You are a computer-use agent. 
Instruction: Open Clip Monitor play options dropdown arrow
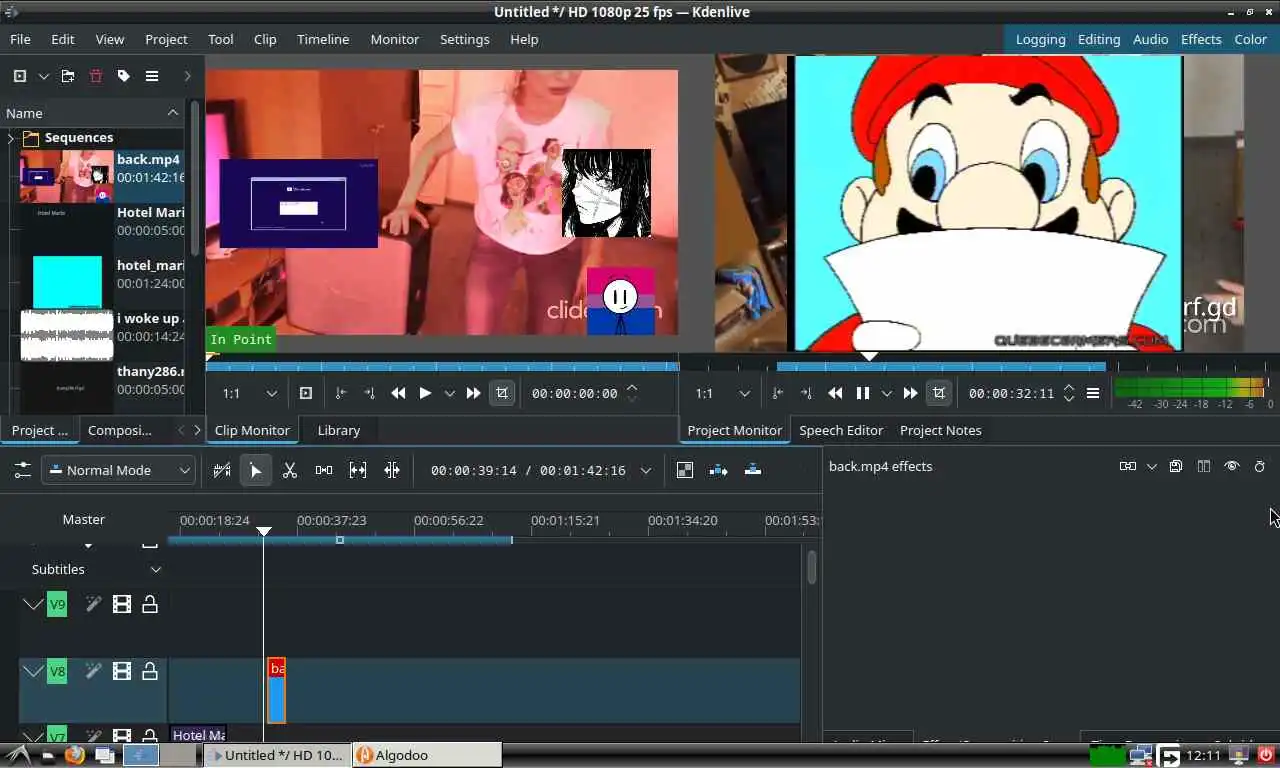coord(449,393)
